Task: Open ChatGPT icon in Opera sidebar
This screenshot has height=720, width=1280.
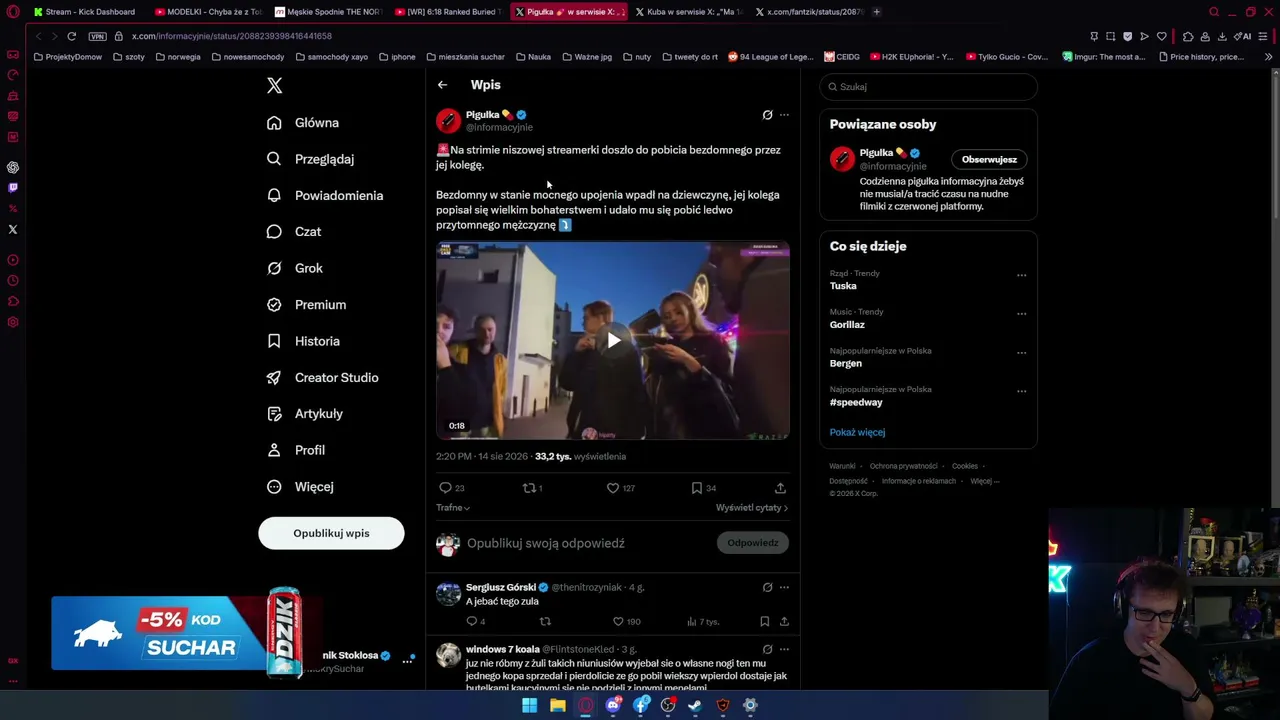Action: pos(13,168)
